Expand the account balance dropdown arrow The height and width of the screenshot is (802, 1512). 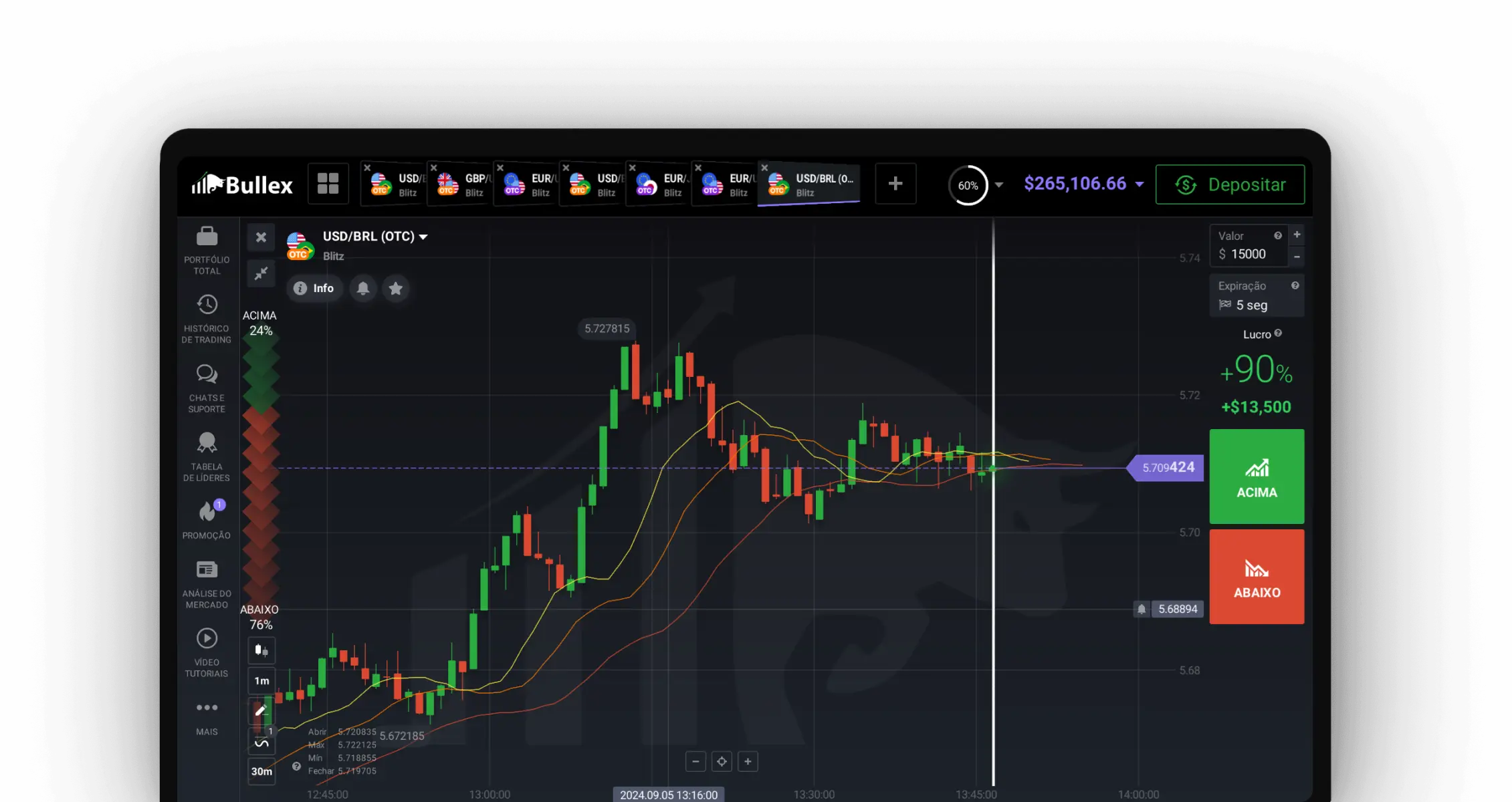click(x=1140, y=184)
